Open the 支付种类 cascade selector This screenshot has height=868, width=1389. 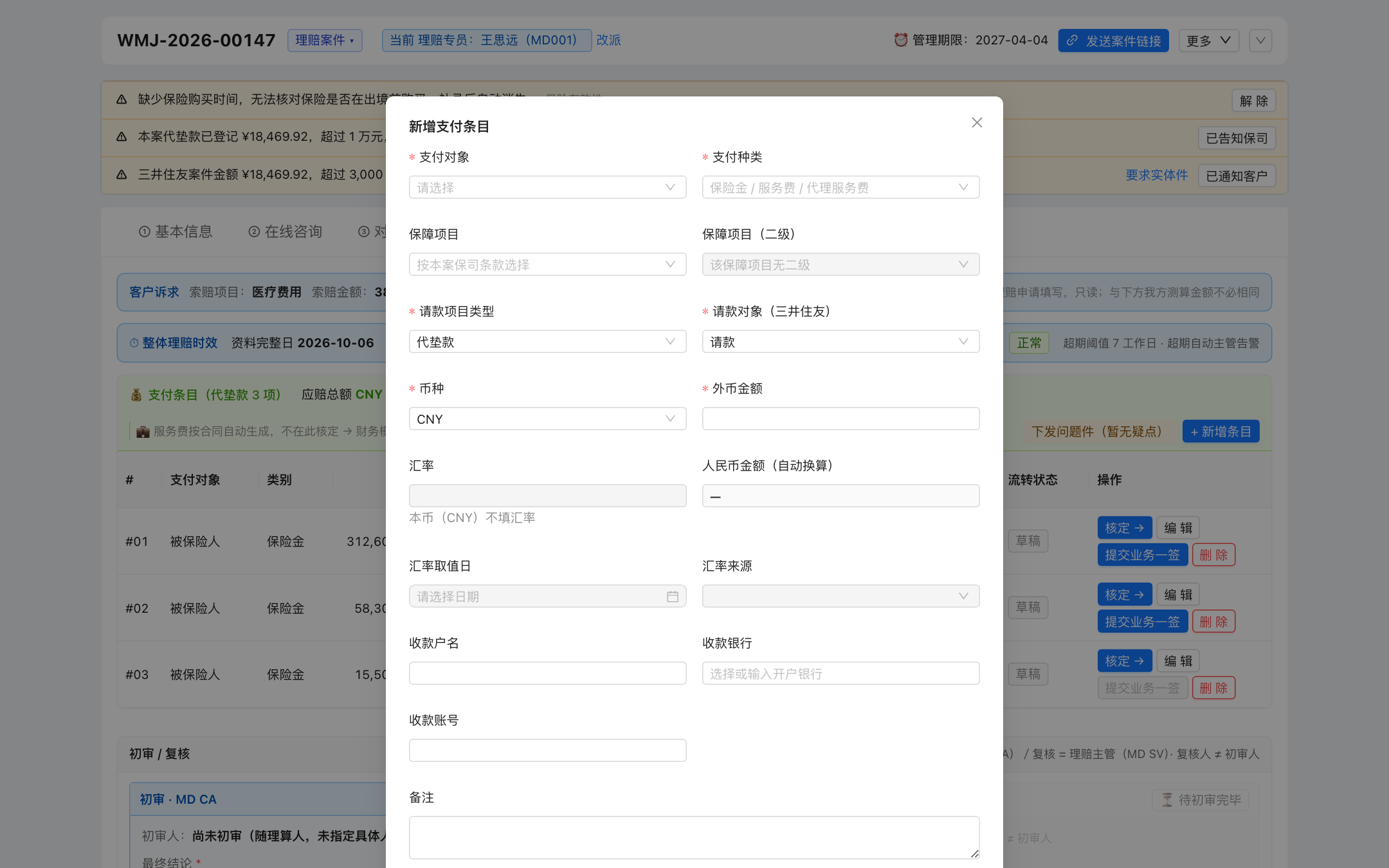(x=840, y=187)
